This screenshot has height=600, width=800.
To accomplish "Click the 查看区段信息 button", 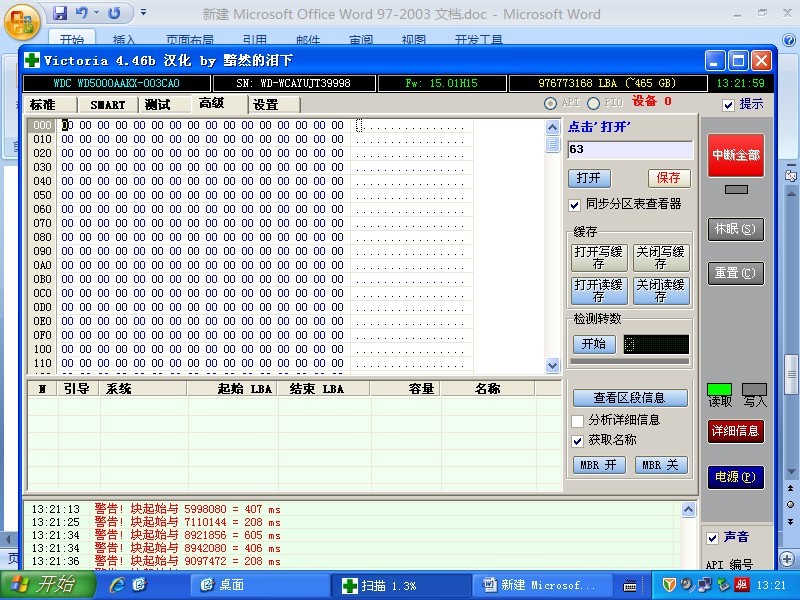I will click(630, 398).
